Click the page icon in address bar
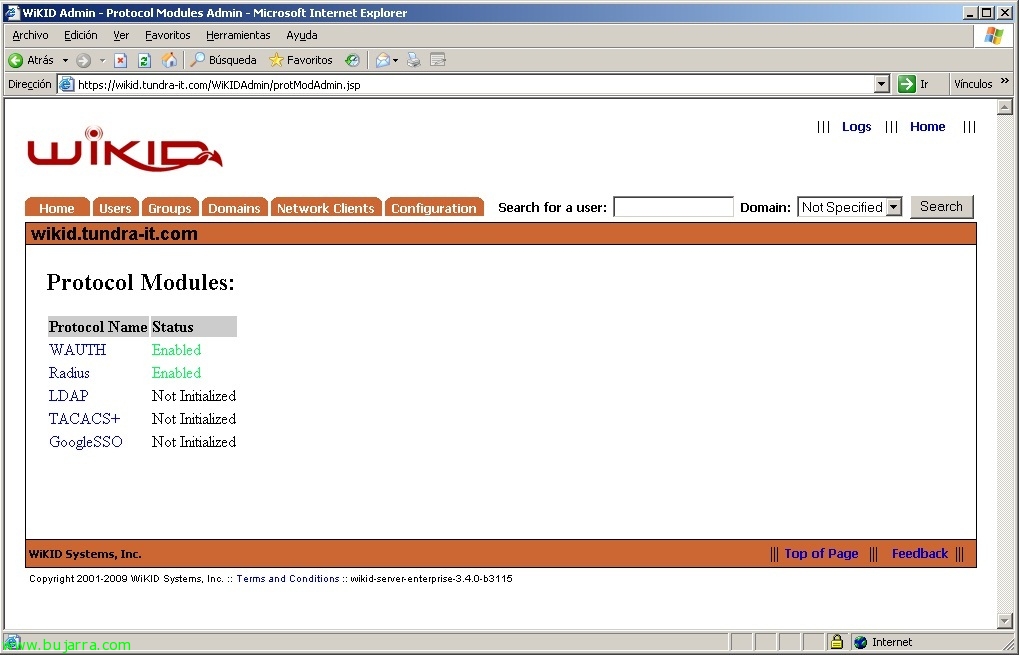The image size is (1019, 655). (x=66, y=84)
